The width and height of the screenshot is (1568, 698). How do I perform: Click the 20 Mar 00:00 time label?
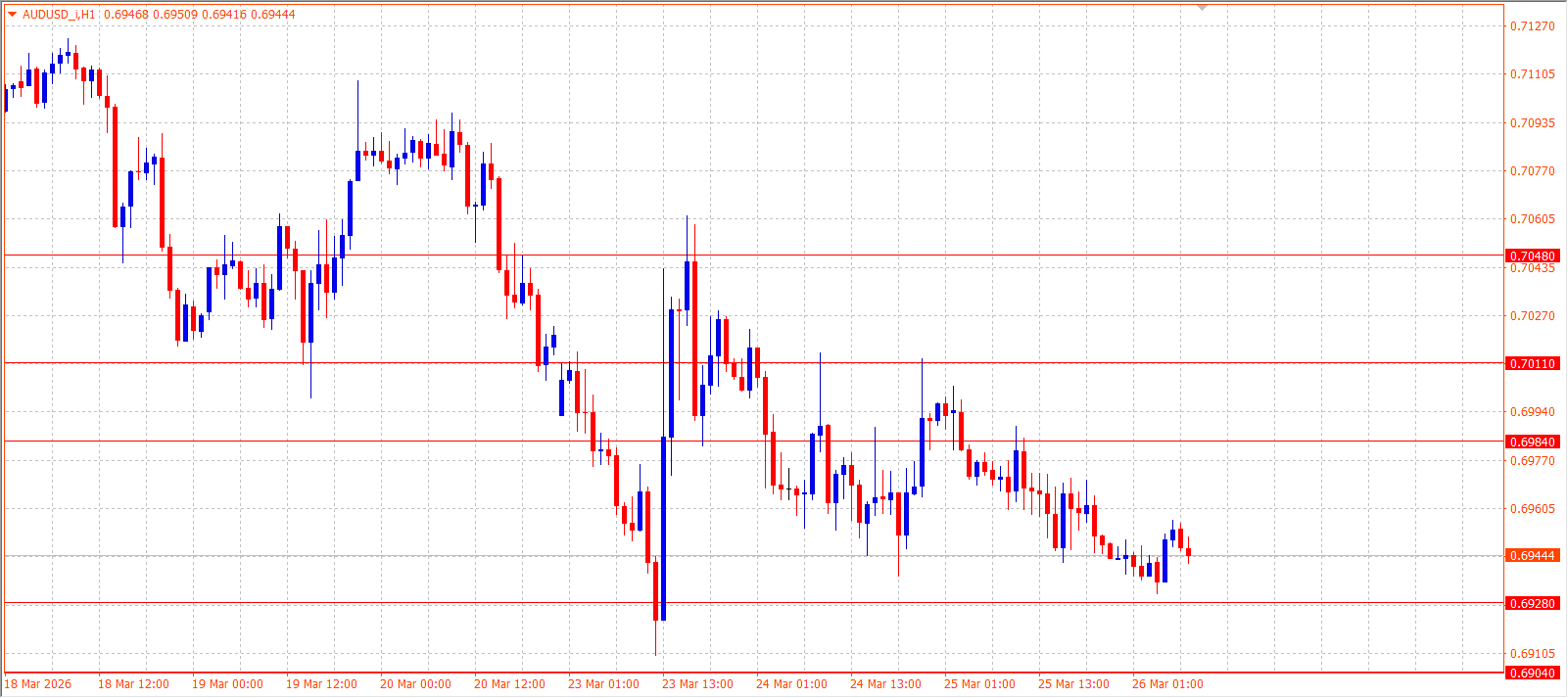pos(415,684)
